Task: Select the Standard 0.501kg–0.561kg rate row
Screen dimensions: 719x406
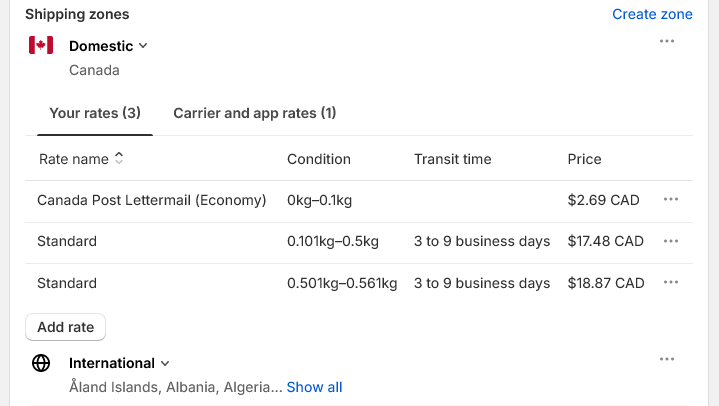Action: pos(67,283)
